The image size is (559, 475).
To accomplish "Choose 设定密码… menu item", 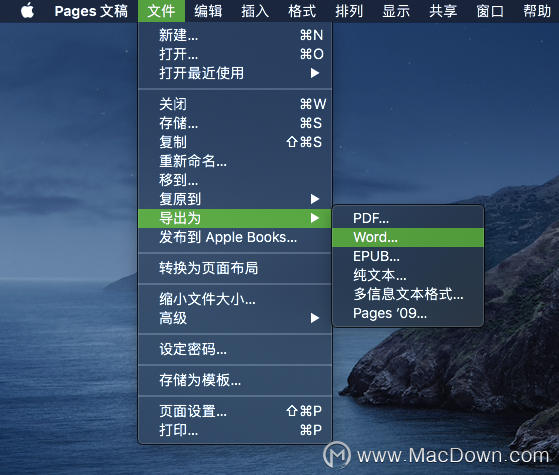I will tap(235, 349).
